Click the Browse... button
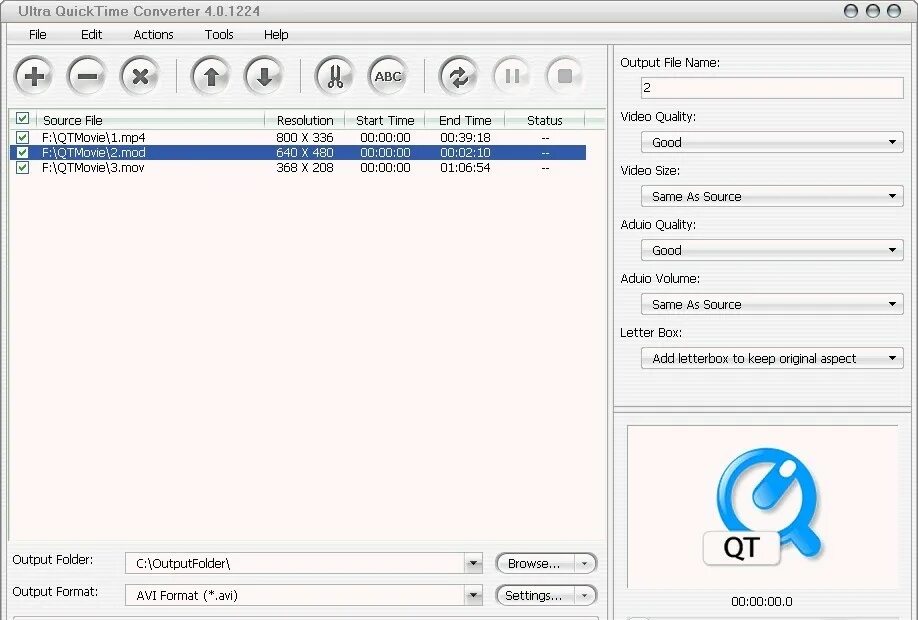918x620 pixels. [535, 564]
